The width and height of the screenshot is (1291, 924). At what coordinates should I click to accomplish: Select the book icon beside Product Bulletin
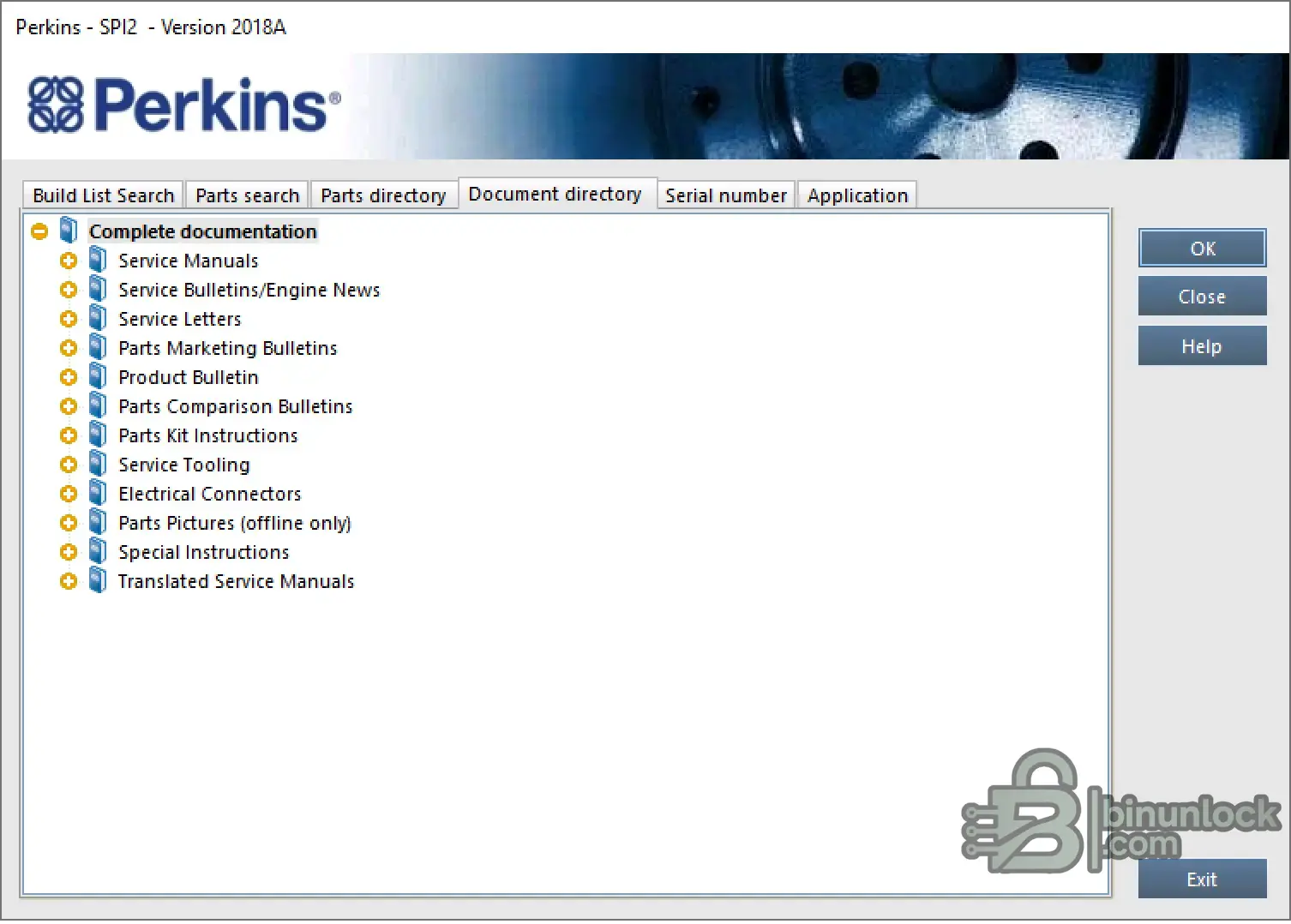click(x=98, y=376)
